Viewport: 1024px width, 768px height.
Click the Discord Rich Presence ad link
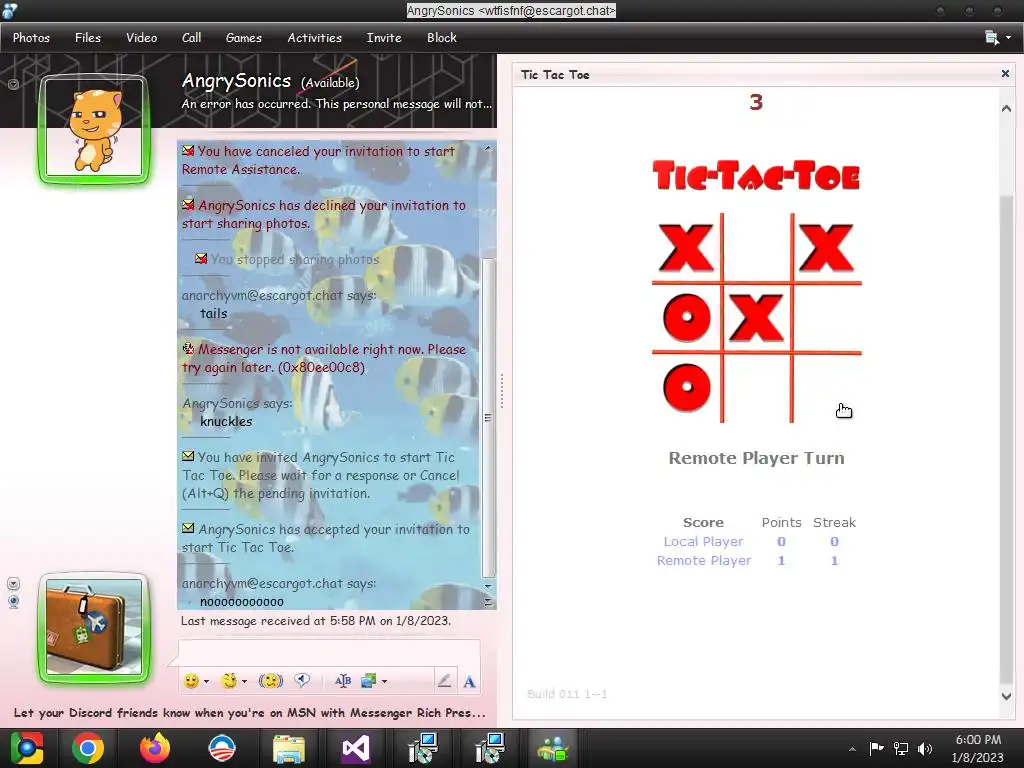(249, 712)
